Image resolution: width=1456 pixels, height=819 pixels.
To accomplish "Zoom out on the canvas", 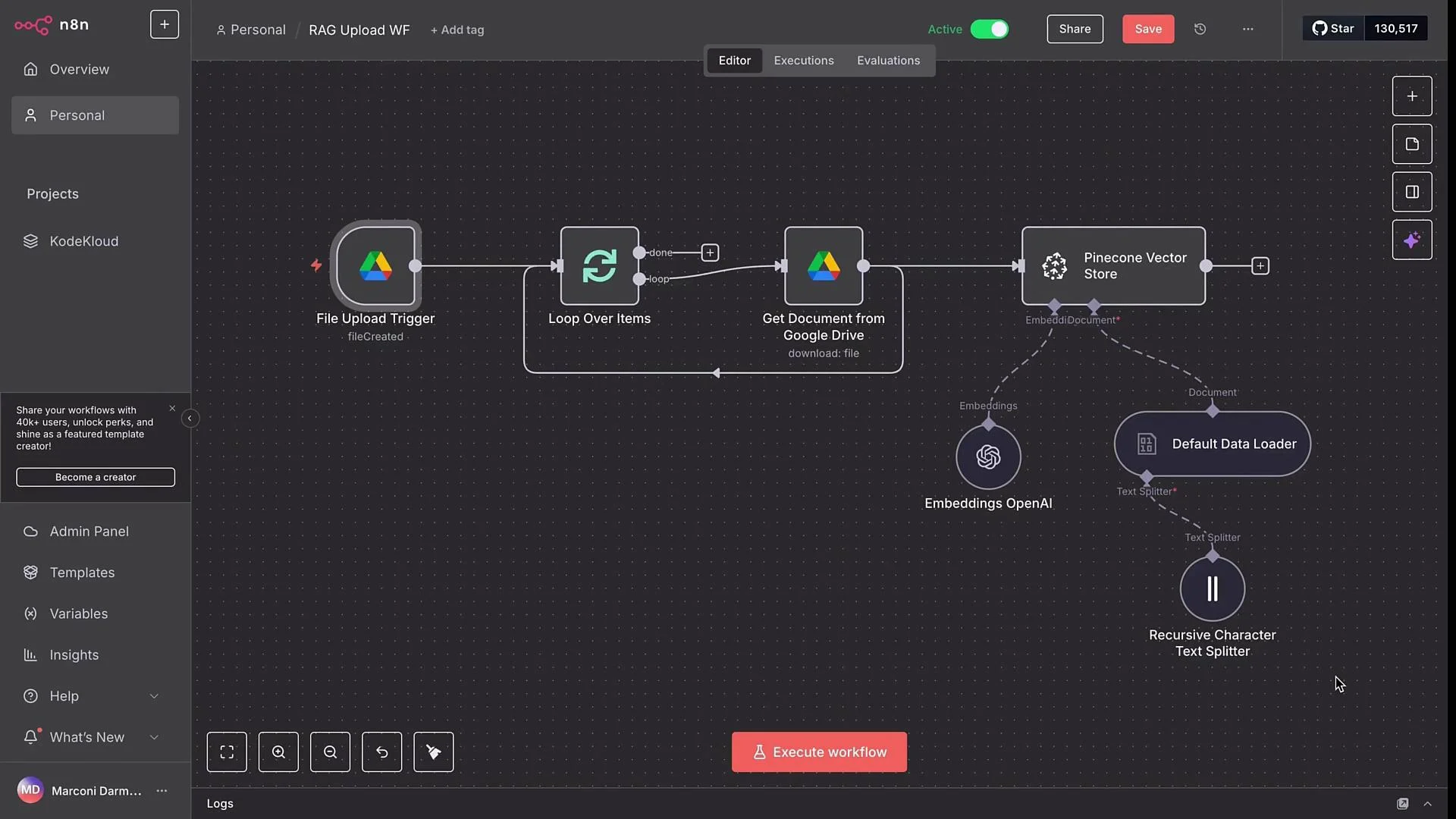I will pos(330,752).
